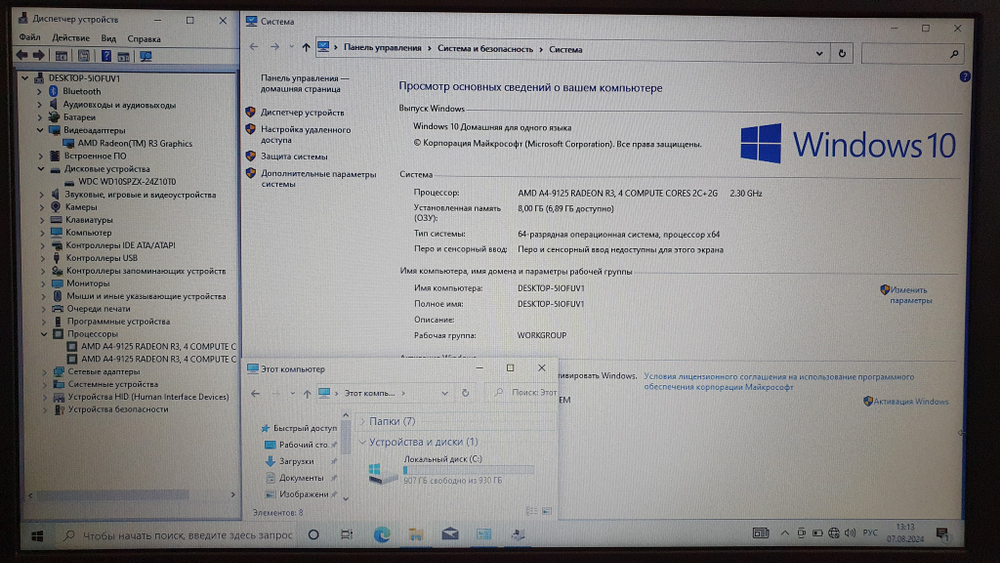This screenshot has width=1000, height=563.
Task: Select the Компьютер tree item
Action: click(88, 233)
